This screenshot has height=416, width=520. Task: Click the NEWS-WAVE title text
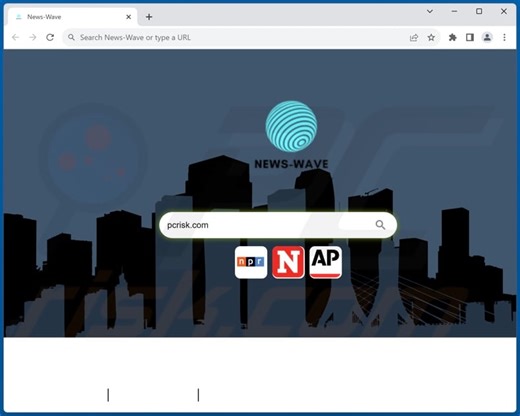291,164
